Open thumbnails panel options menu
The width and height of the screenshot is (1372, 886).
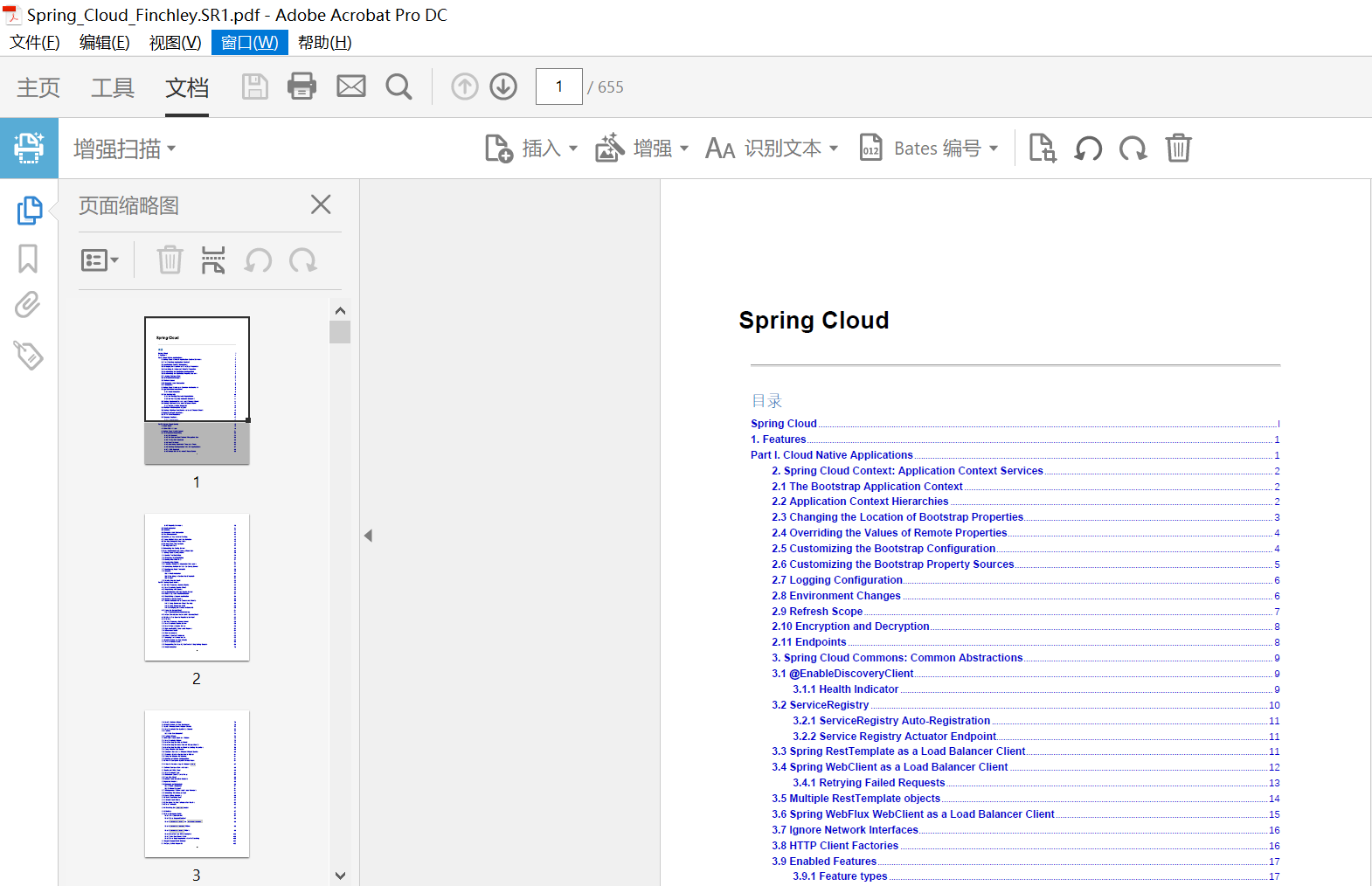click(x=100, y=260)
